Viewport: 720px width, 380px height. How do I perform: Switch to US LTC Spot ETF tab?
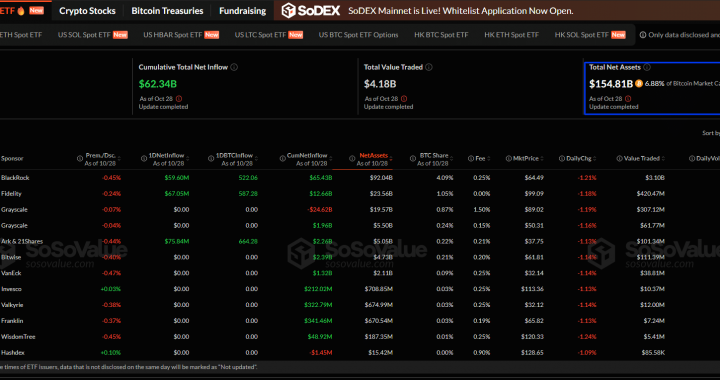click(x=269, y=35)
